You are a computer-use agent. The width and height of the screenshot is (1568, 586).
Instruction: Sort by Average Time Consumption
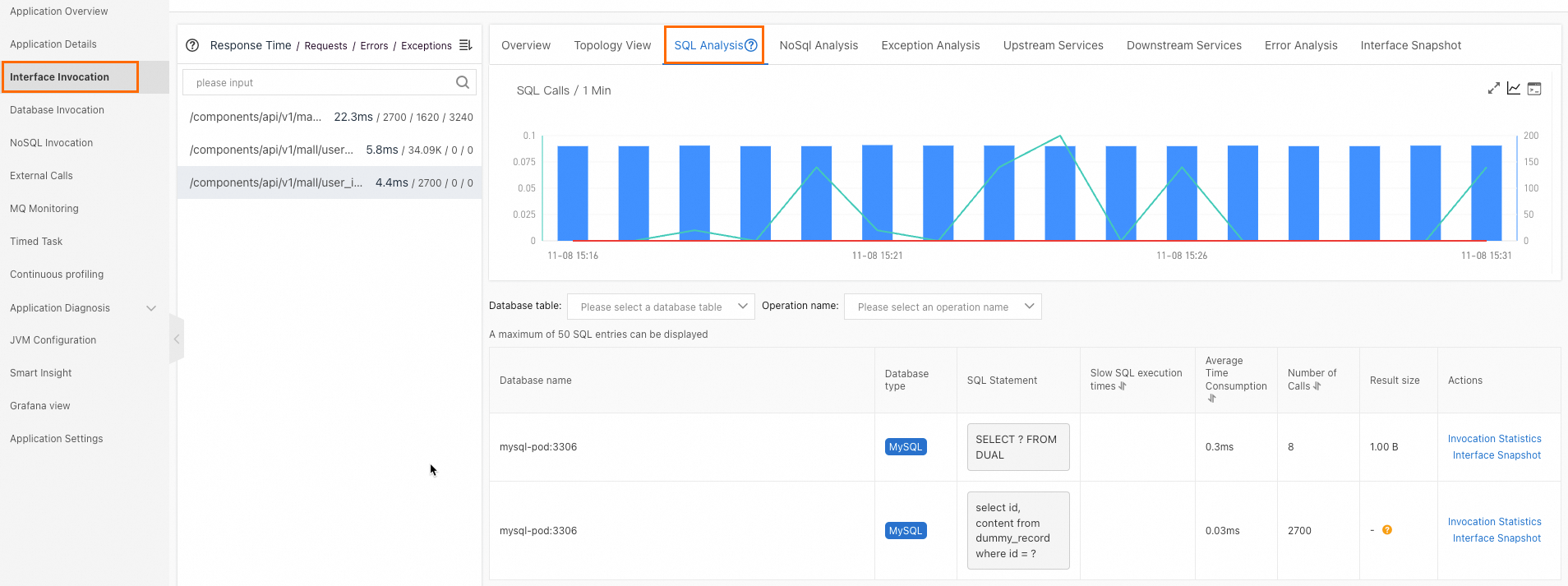click(x=1211, y=399)
